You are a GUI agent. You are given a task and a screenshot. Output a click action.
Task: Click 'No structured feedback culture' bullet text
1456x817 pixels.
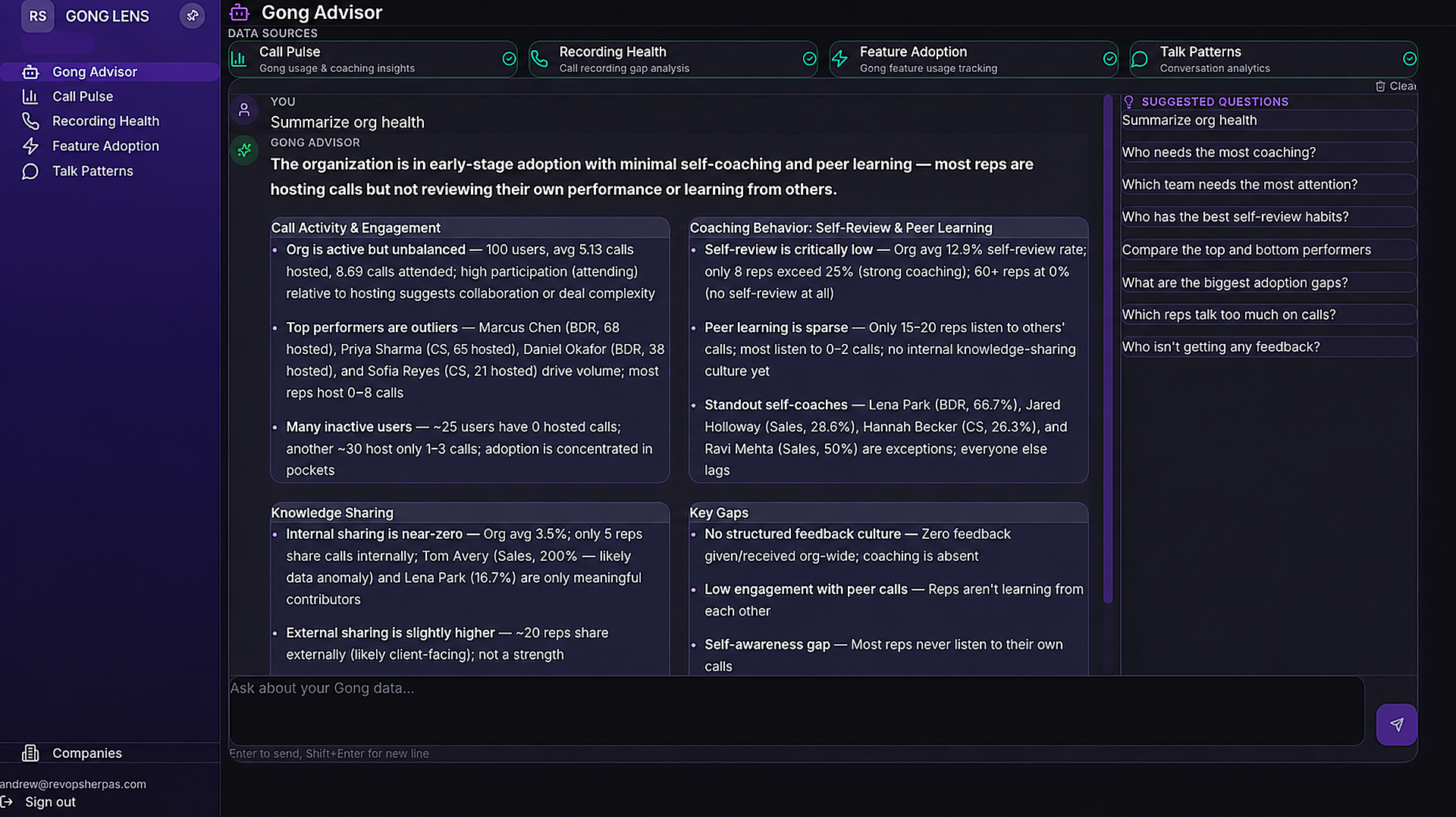802,534
